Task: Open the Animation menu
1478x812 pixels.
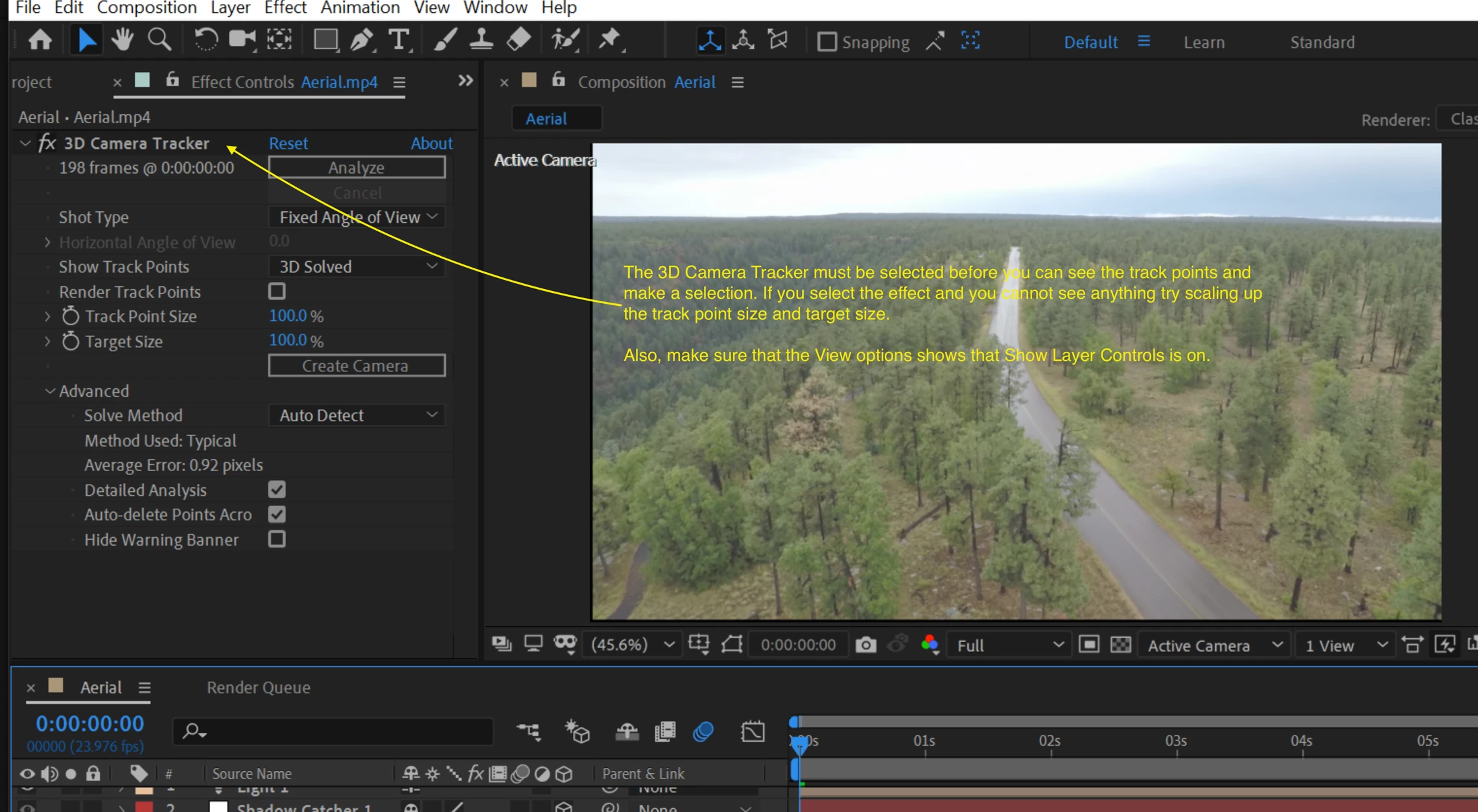Action: point(360,8)
